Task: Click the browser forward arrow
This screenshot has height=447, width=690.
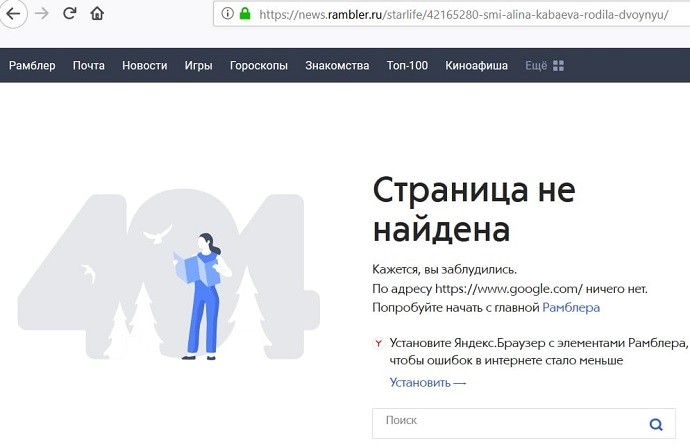Action: (x=42, y=14)
